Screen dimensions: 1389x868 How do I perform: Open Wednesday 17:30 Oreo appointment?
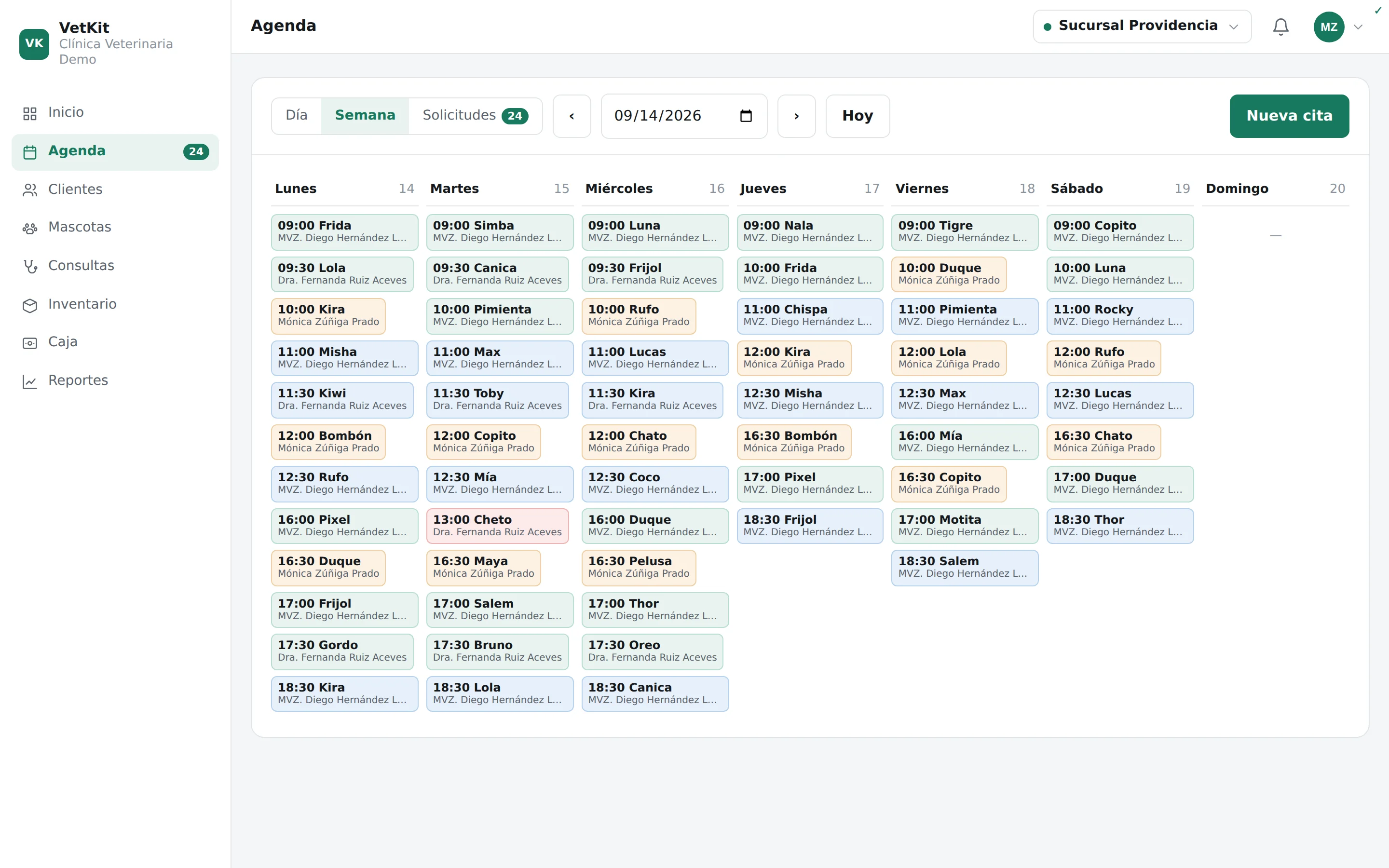652,651
